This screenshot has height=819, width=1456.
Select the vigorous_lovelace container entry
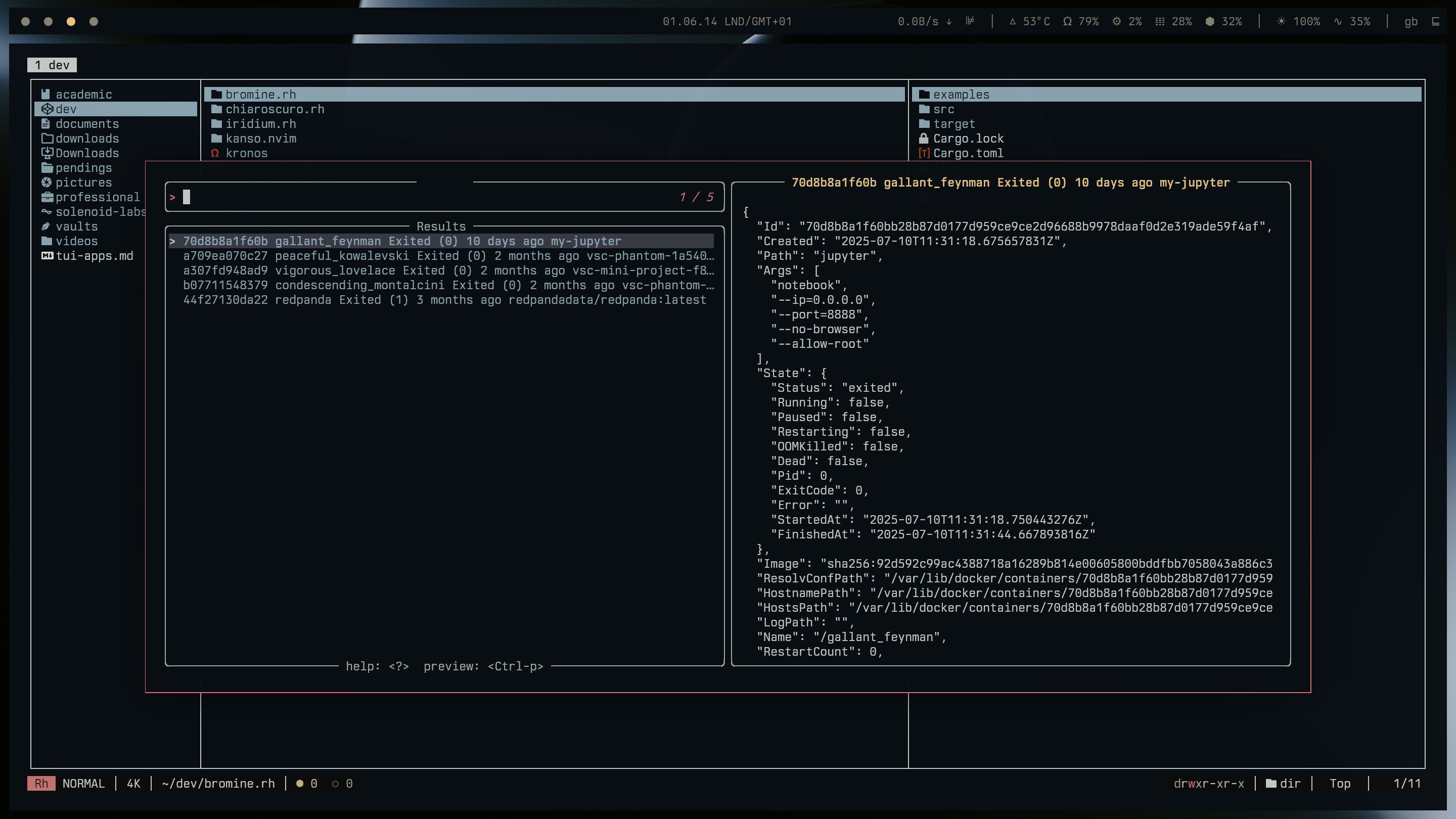click(x=447, y=271)
